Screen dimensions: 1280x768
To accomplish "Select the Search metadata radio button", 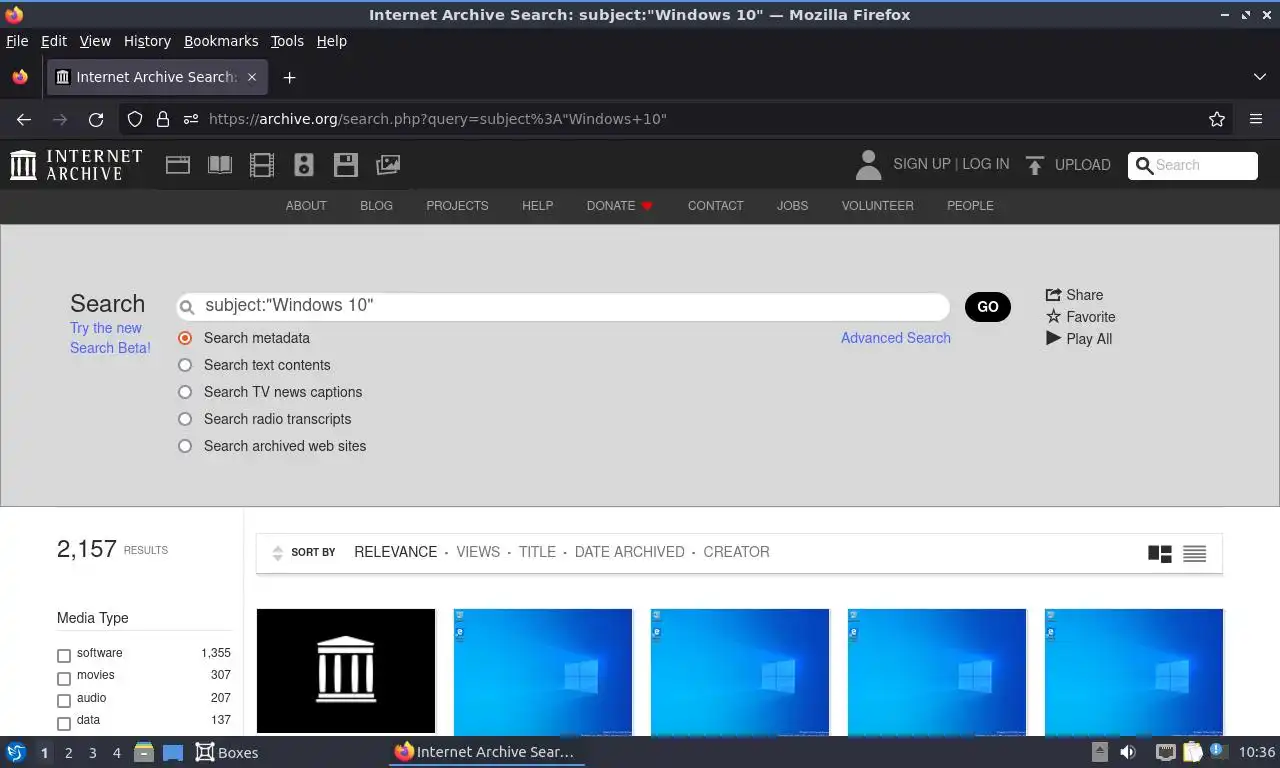I will click(x=185, y=338).
